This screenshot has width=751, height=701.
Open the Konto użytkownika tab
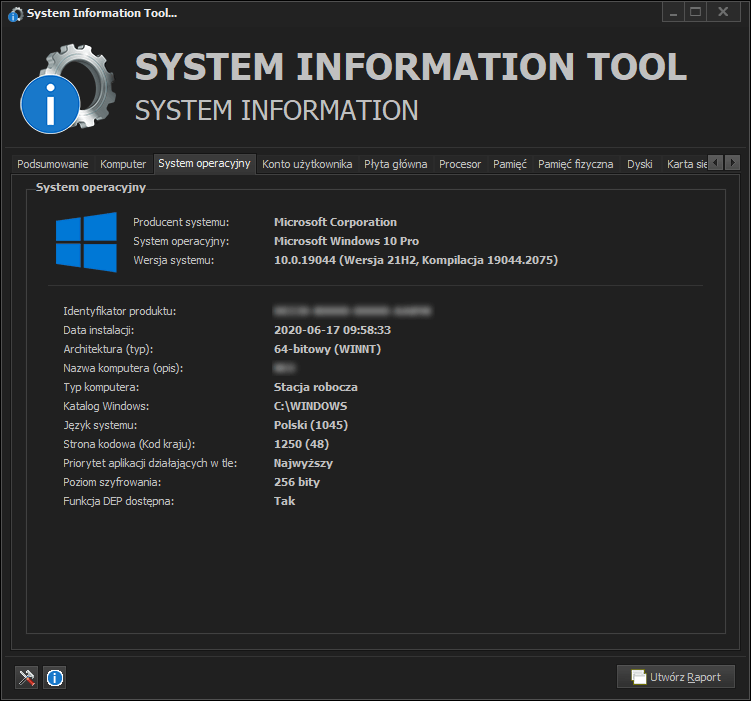pyautogui.click(x=307, y=164)
